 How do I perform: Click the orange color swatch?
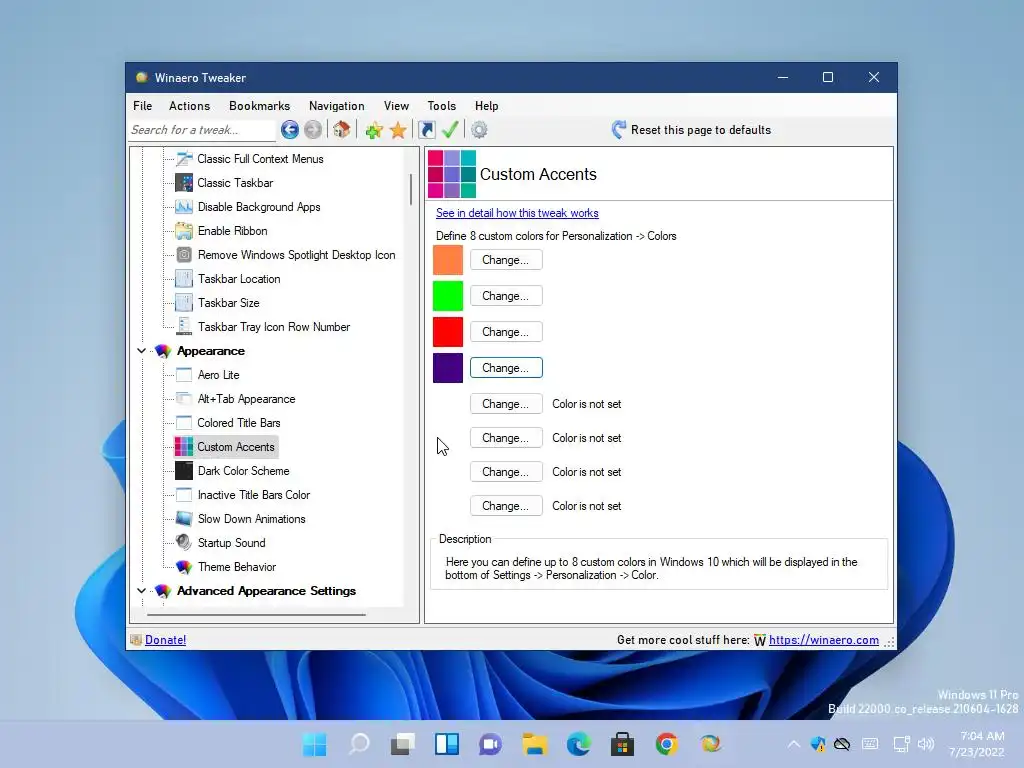pos(448,260)
